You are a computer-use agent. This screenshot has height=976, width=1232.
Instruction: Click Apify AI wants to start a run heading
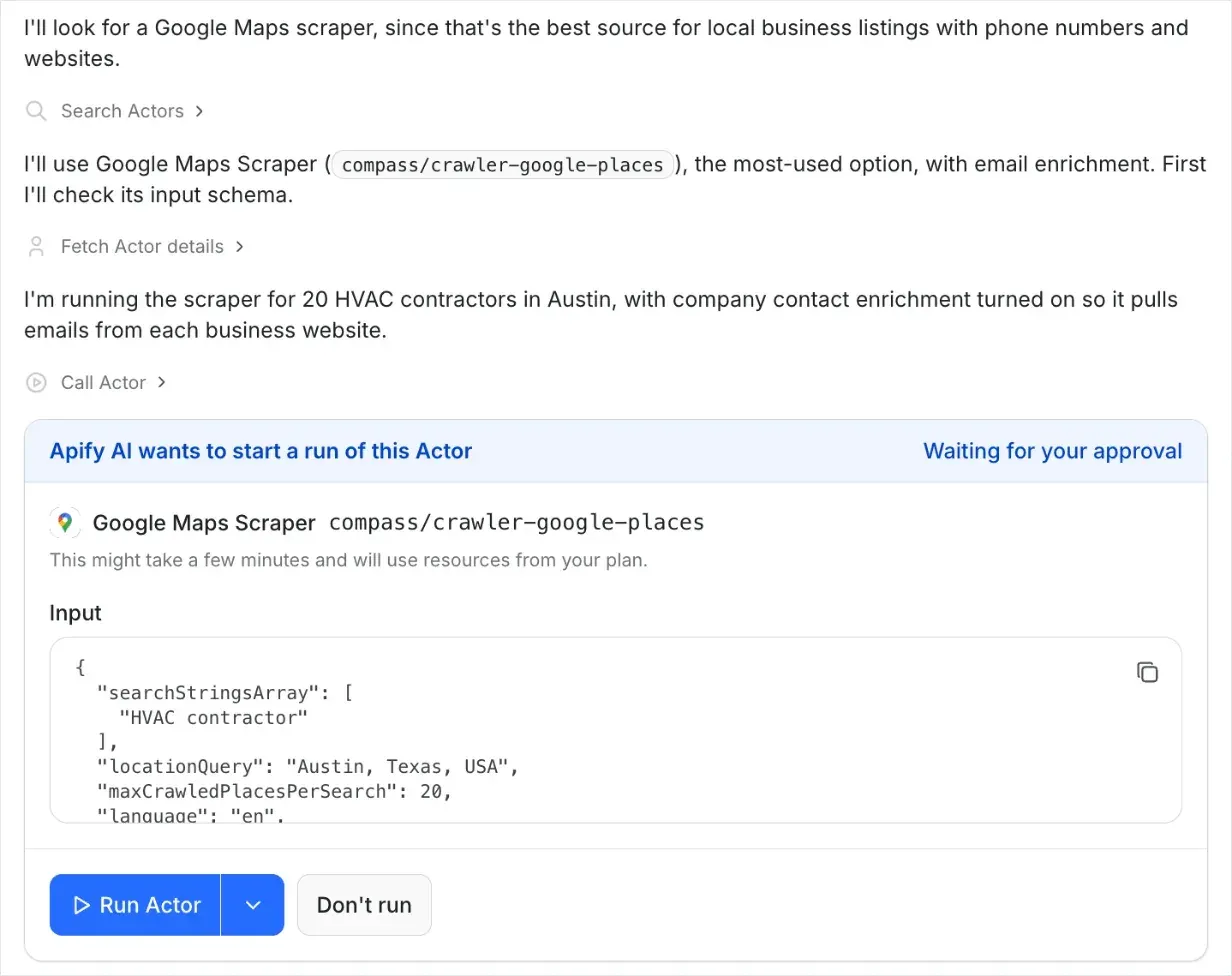(x=261, y=451)
